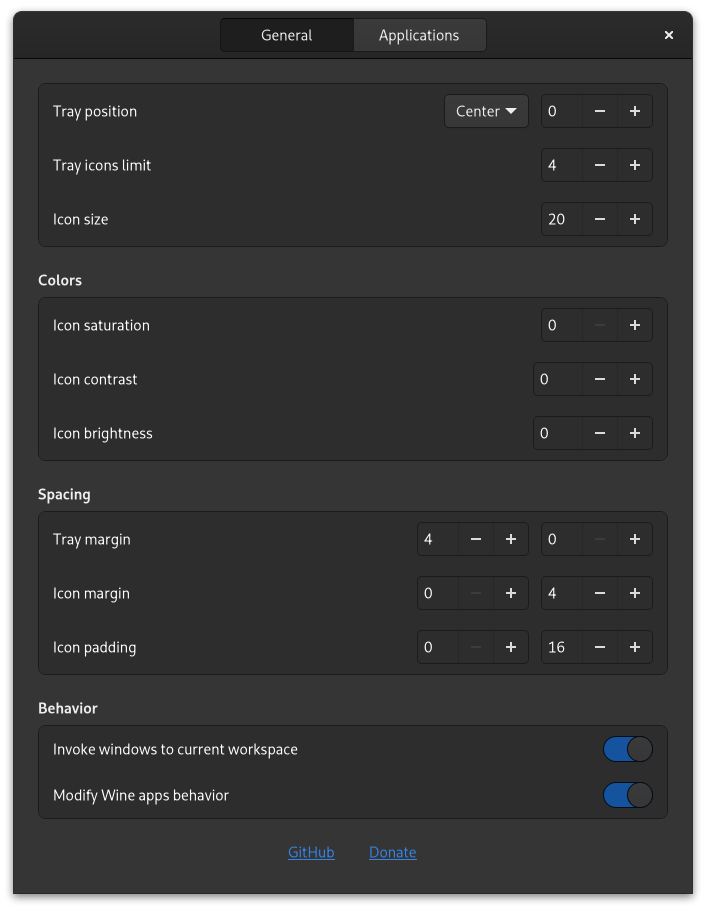Decrease the second Icon padding value
The width and height of the screenshot is (706, 910).
(599, 647)
